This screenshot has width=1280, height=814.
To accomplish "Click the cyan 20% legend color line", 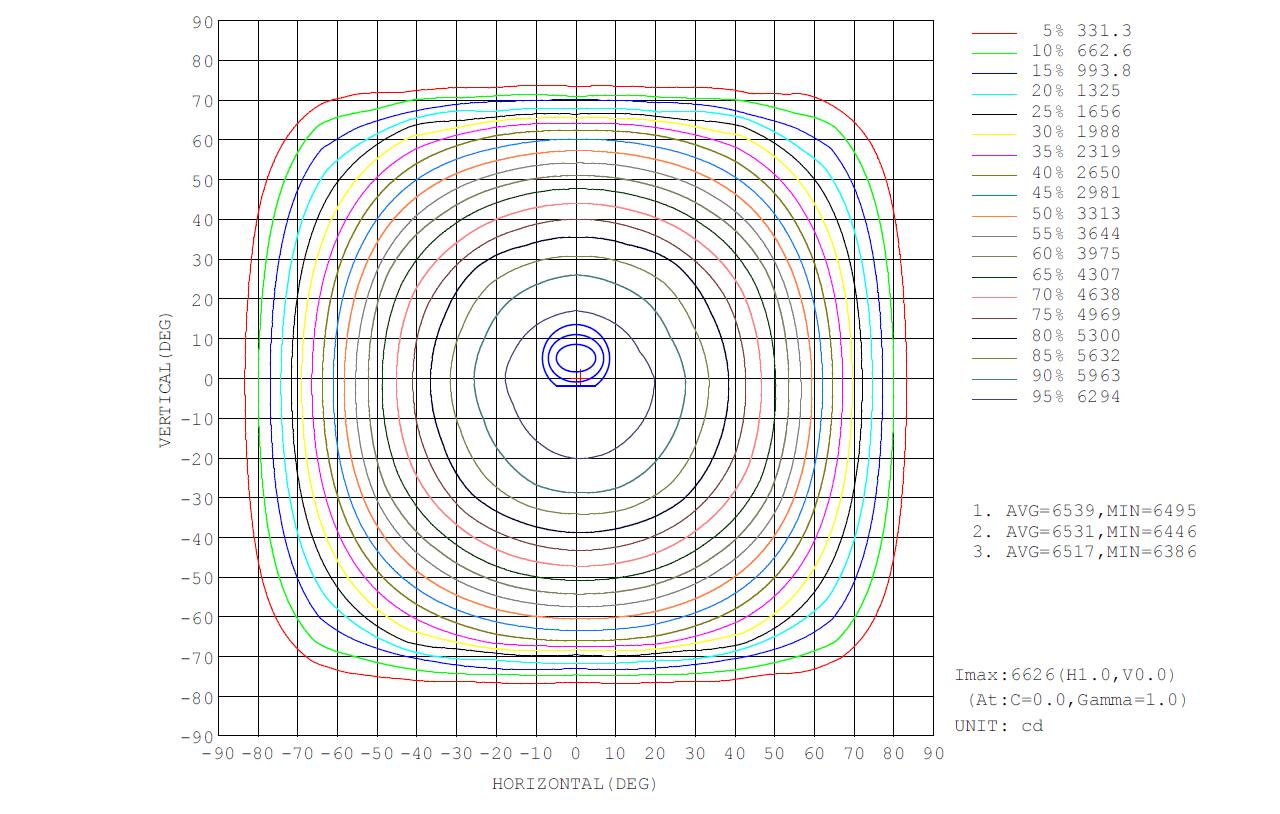I will (x=995, y=94).
